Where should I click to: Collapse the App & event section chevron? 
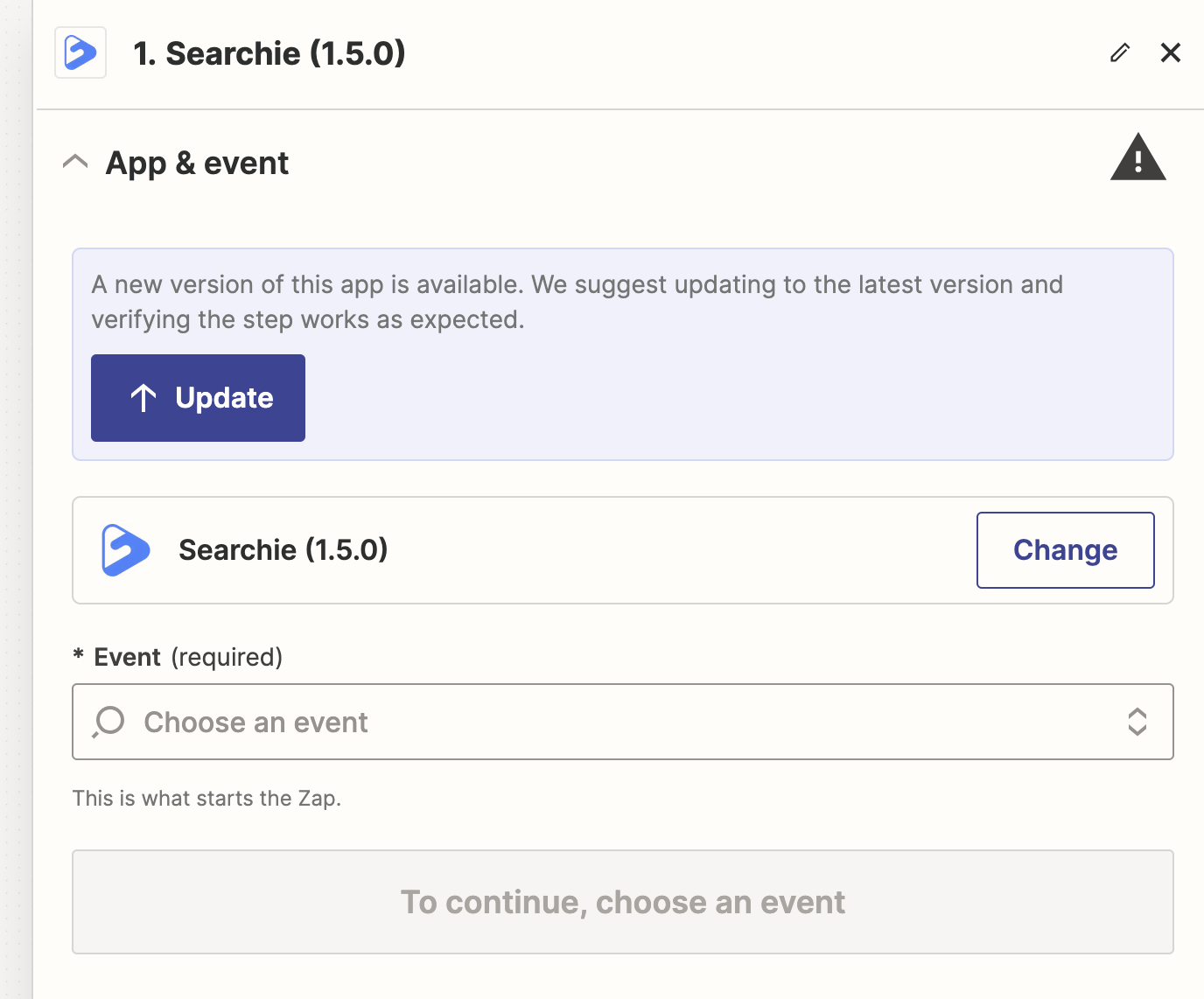point(76,162)
